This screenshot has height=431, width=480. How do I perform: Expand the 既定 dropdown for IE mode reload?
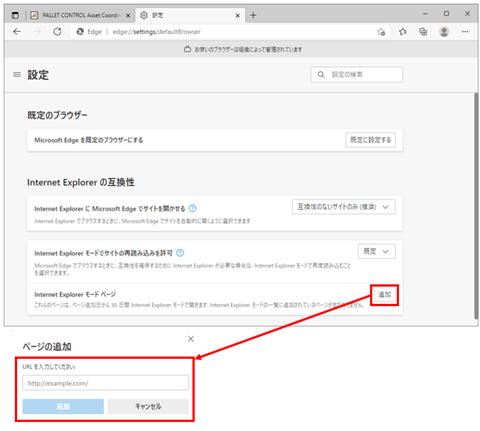click(377, 251)
